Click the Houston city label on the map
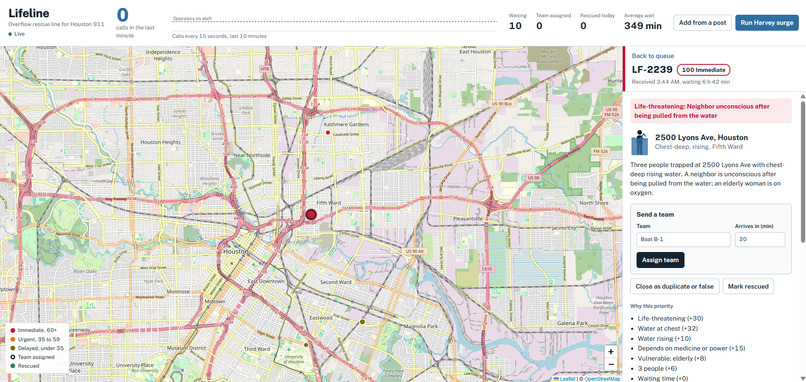Screen dimensions: 806x382 (x=235, y=252)
